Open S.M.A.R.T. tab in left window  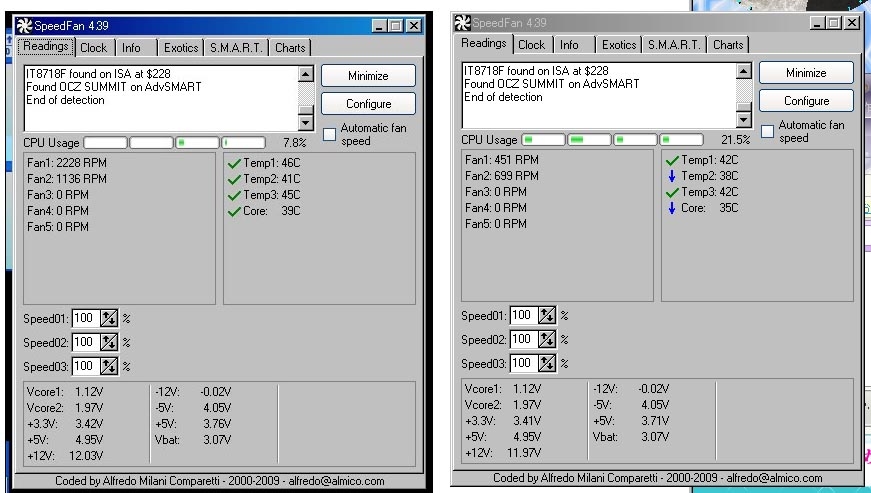[236, 48]
